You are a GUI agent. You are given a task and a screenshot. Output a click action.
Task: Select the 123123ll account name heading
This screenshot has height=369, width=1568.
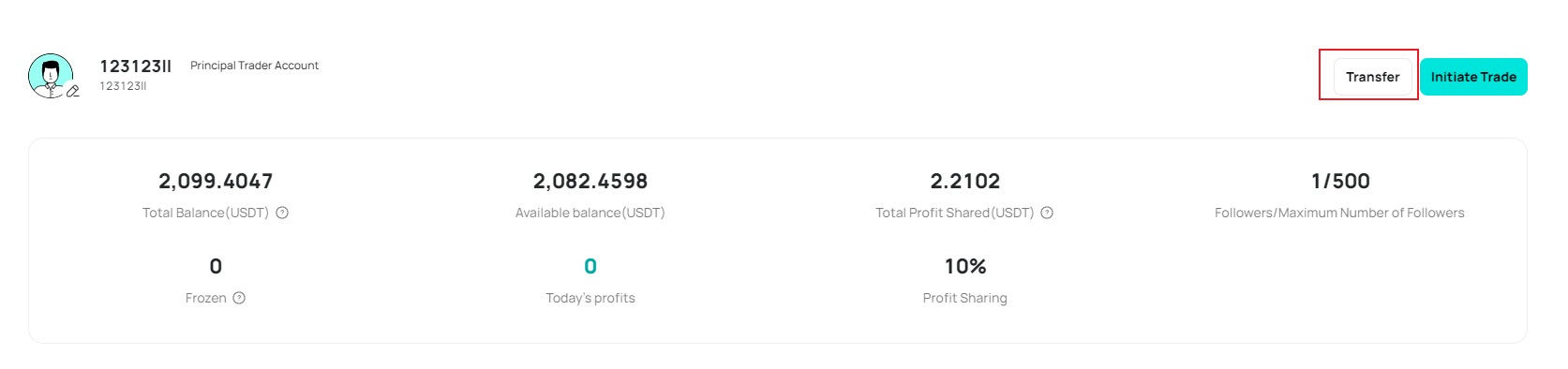(x=136, y=66)
